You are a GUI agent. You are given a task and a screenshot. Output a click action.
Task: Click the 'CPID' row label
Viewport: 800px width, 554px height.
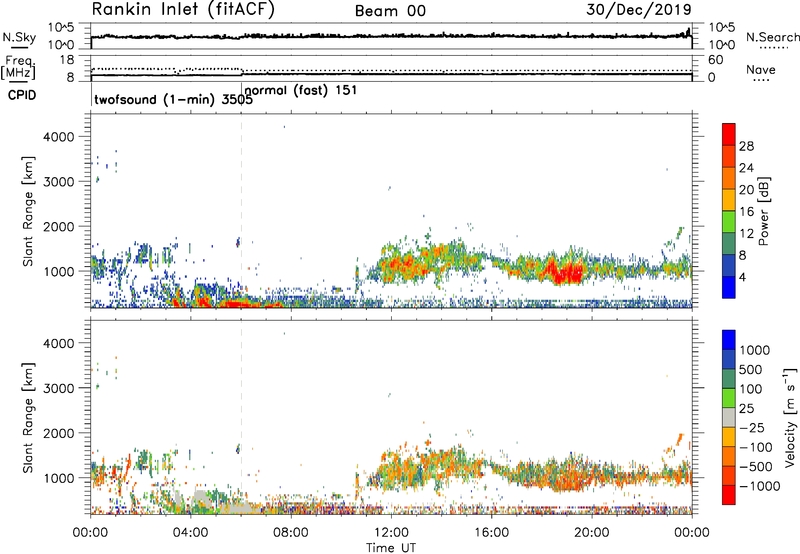pos(22,95)
